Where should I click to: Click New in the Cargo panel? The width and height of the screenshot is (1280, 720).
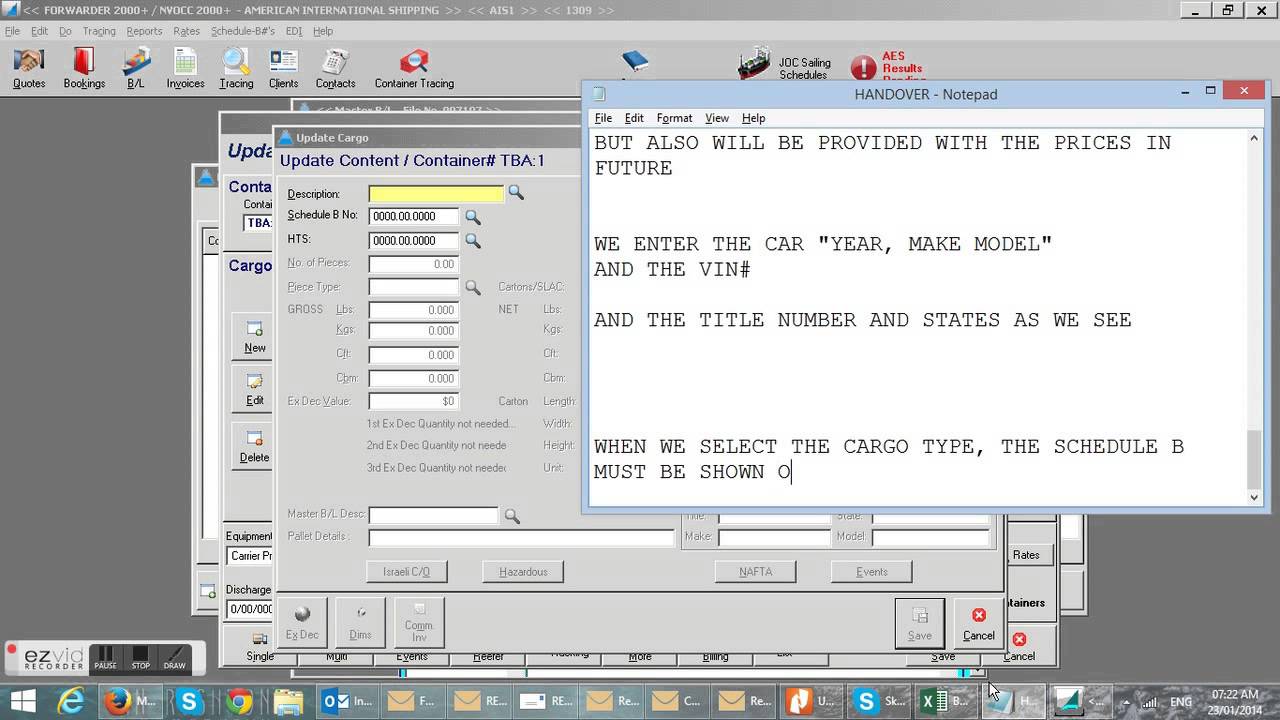point(255,338)
